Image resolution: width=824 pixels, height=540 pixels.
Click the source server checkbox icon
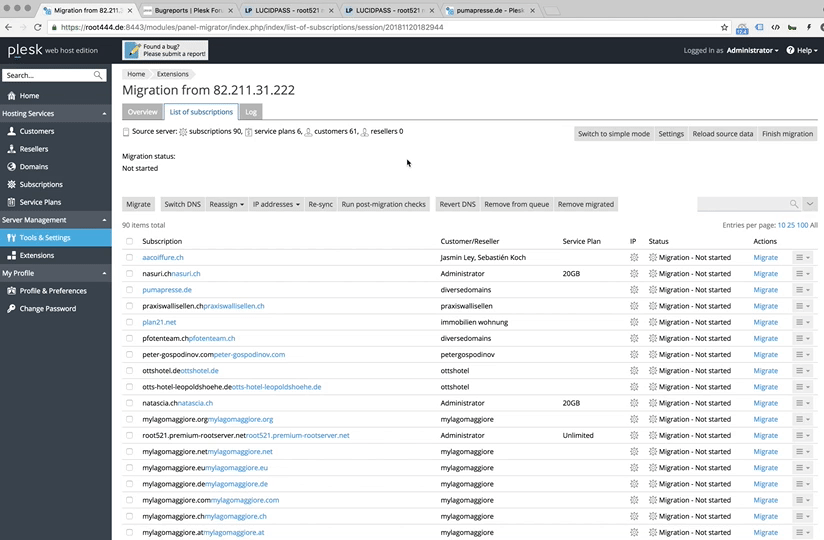click(x=126, y=132)
